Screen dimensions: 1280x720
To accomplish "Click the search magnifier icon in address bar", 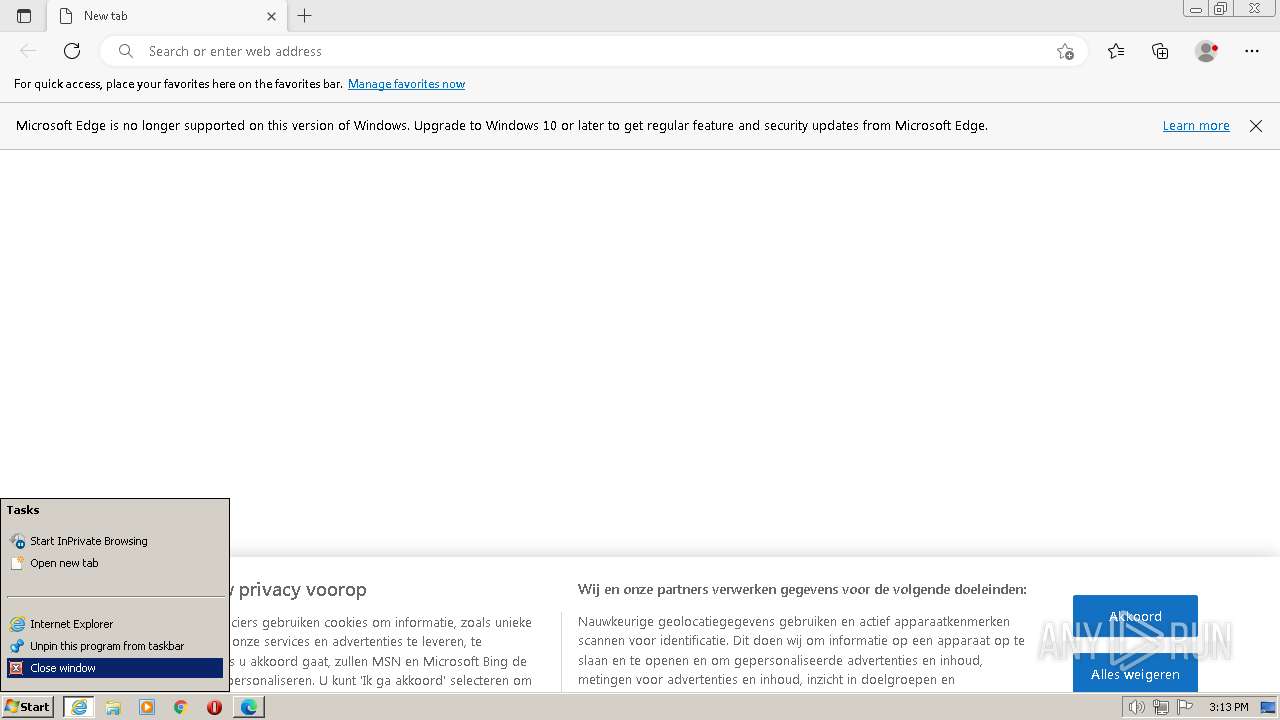I will (x=125, y=51).
